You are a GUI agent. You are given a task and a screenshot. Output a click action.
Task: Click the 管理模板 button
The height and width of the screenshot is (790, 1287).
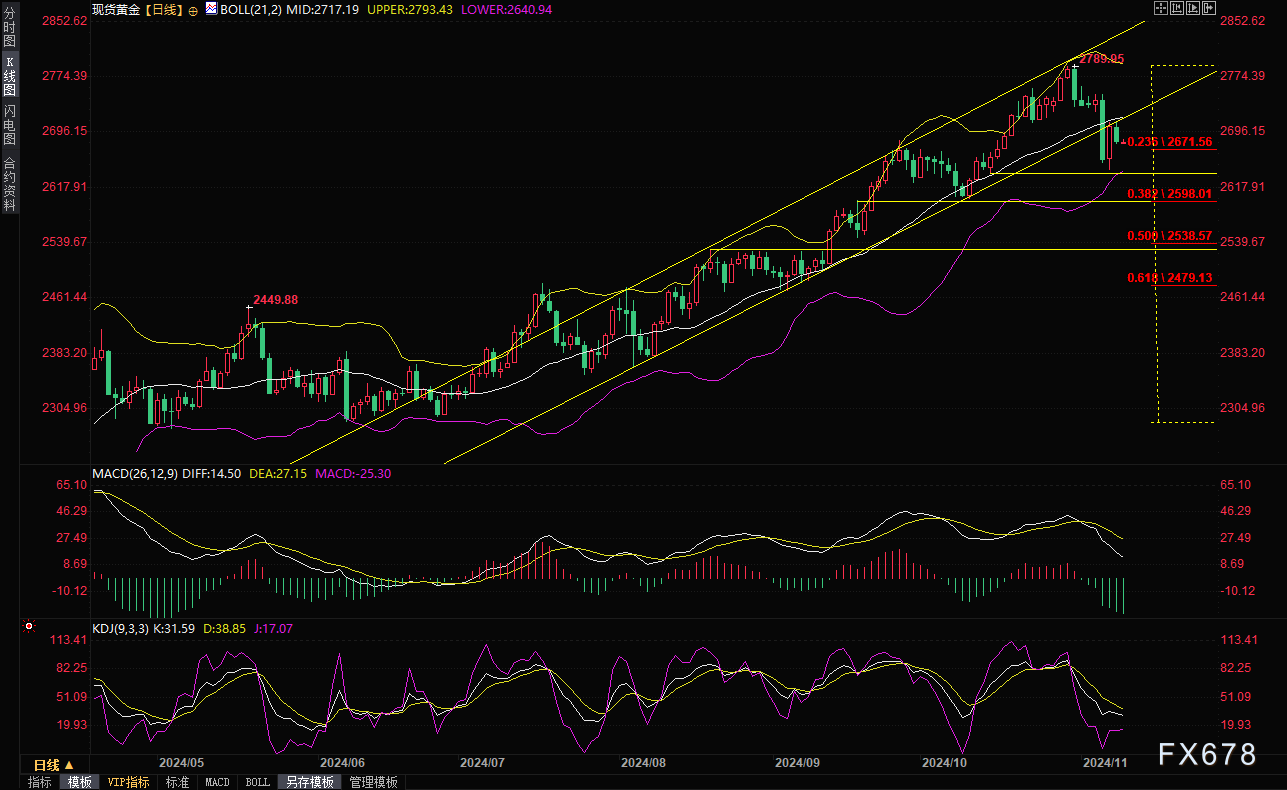(x=373, y=782)
